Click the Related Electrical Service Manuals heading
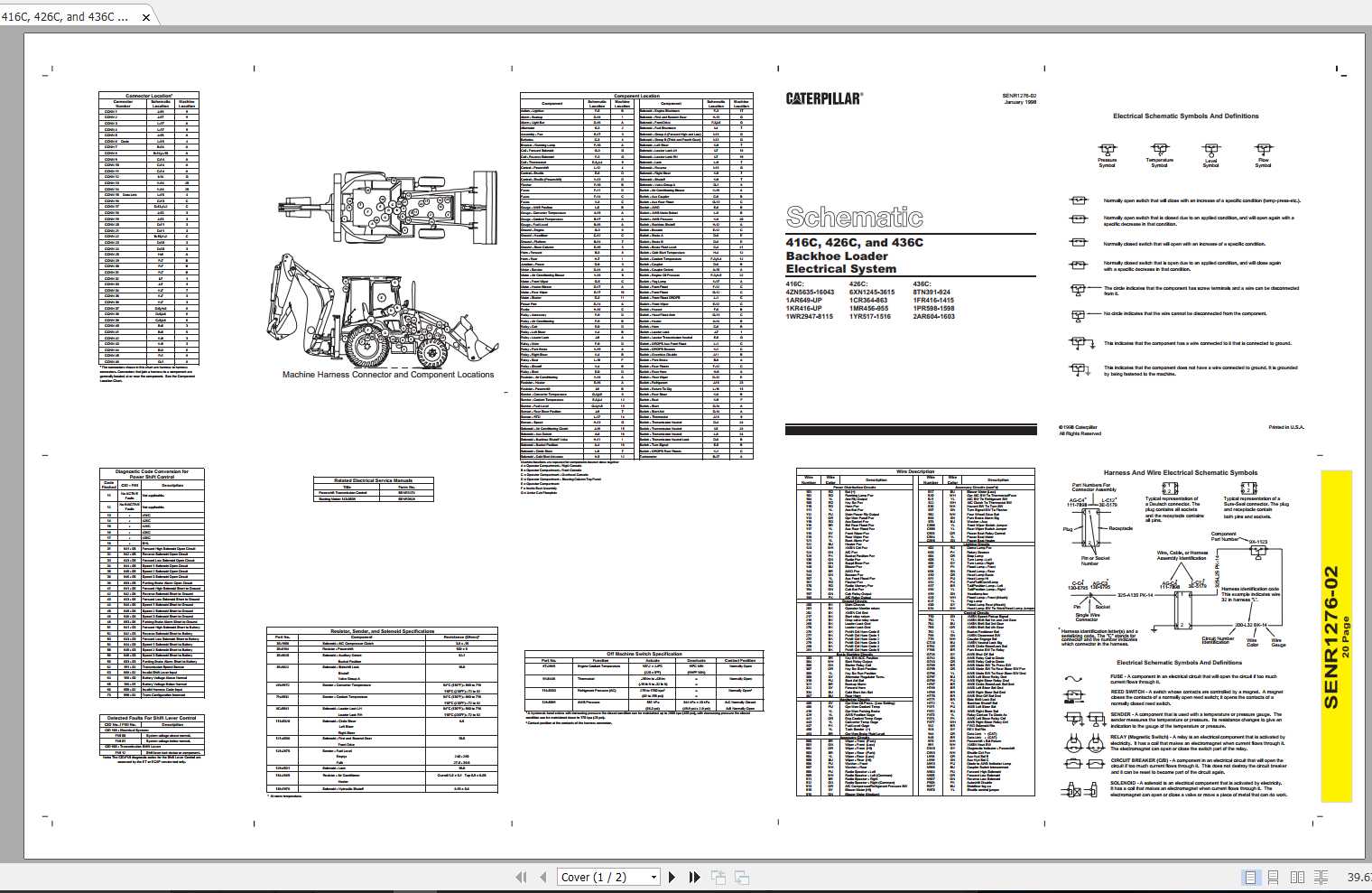Screen dimensions: 1372x893 (373, 480)
